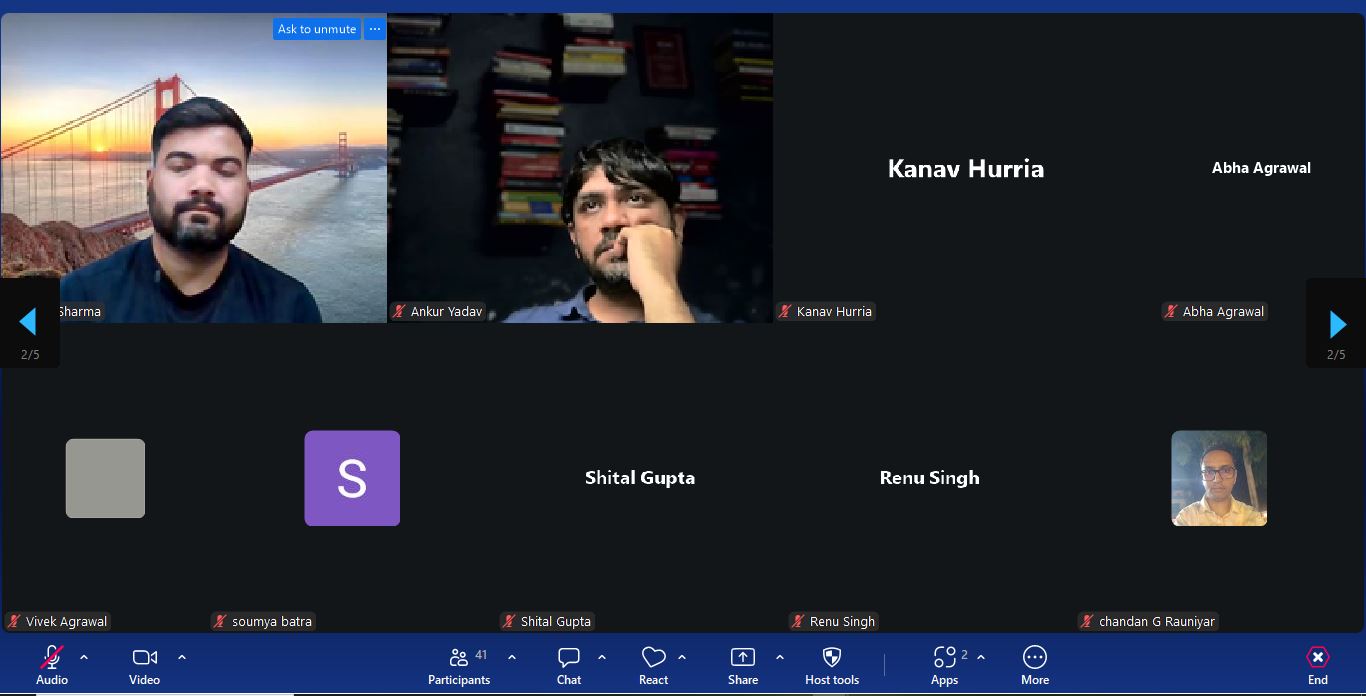Select chandan G Rauniyar's profile thumbnail

[1219, 478]
